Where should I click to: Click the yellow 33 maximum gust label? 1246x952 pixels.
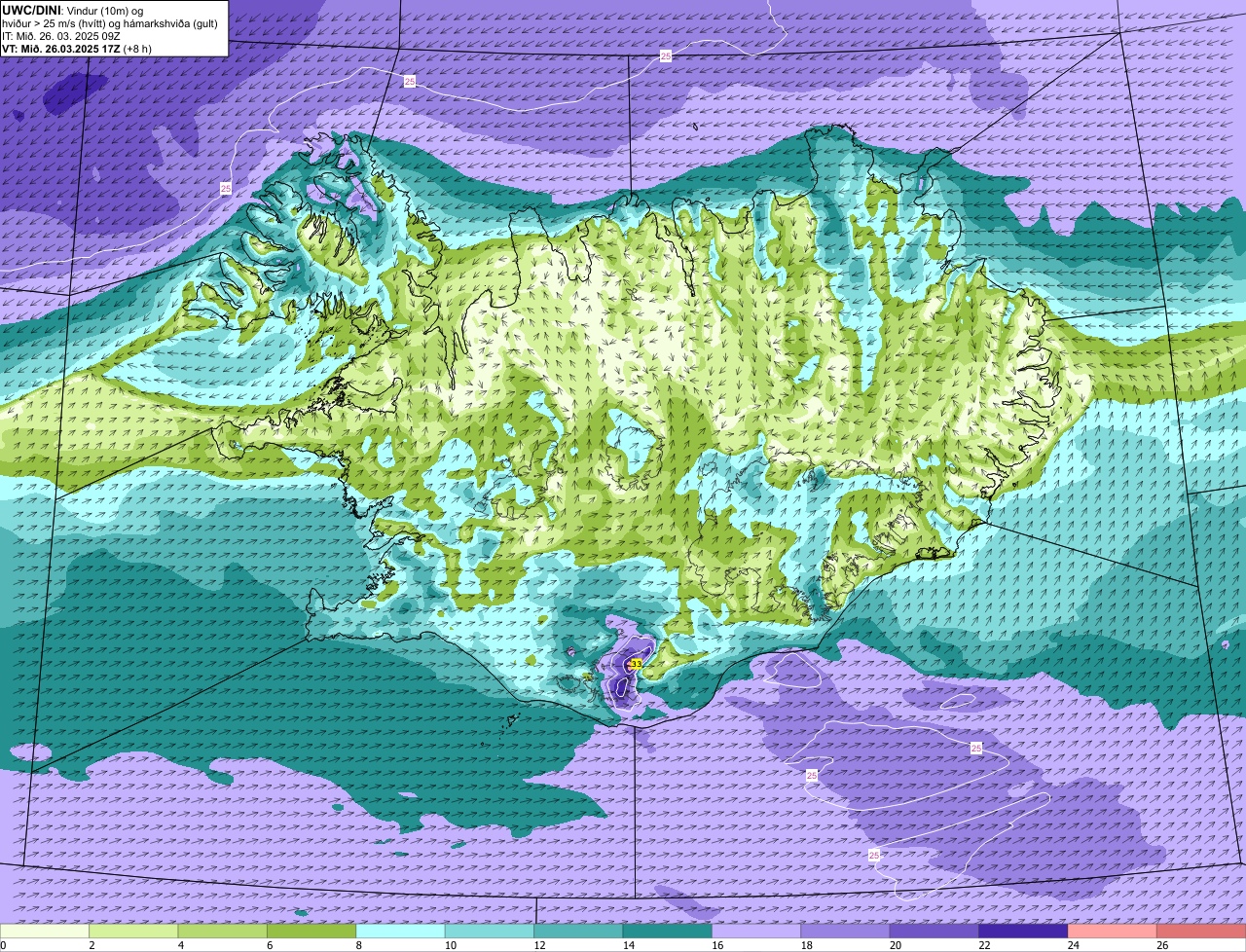pos(636,663)
